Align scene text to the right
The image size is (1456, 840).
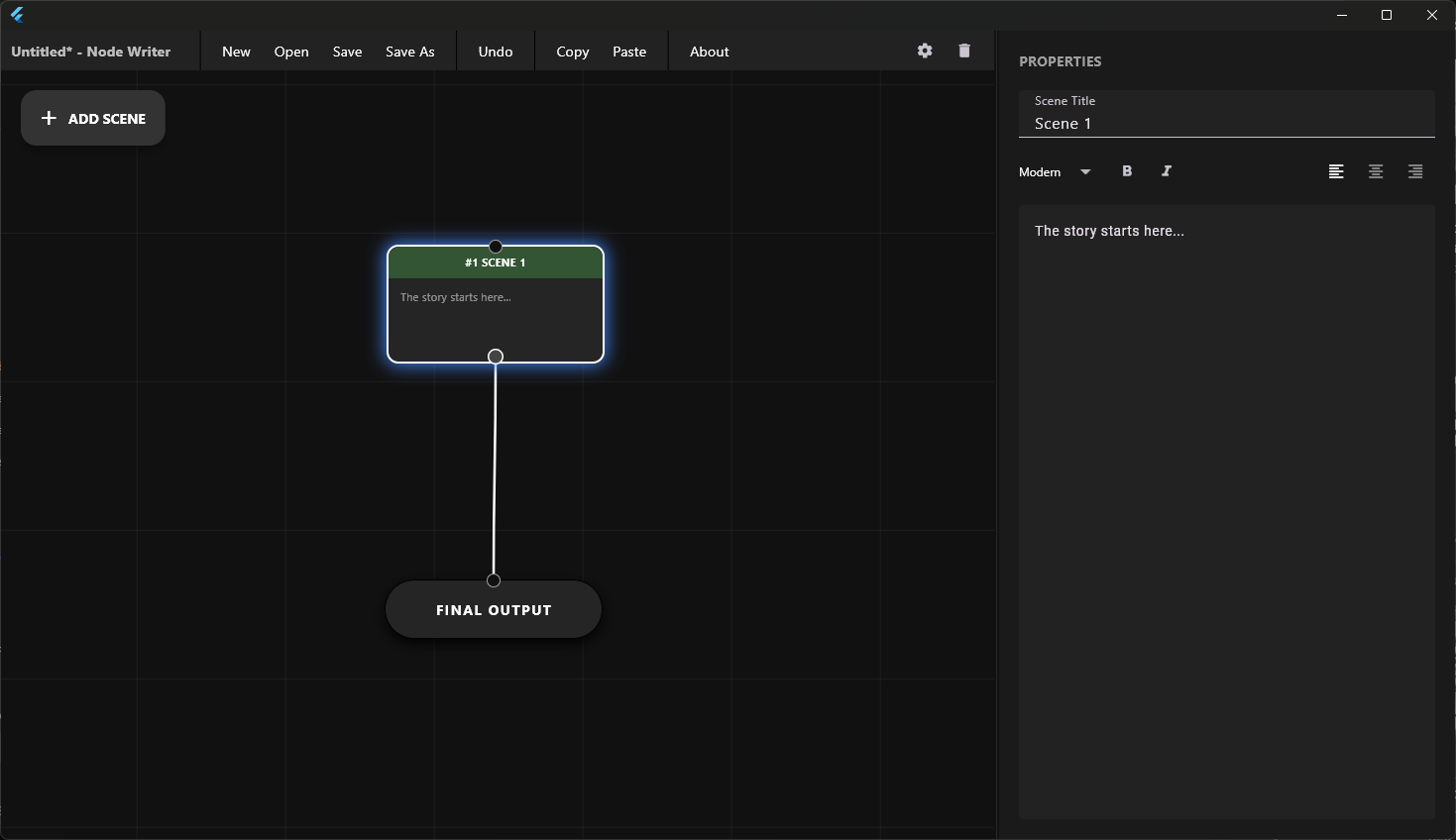tap(1415, 171)
